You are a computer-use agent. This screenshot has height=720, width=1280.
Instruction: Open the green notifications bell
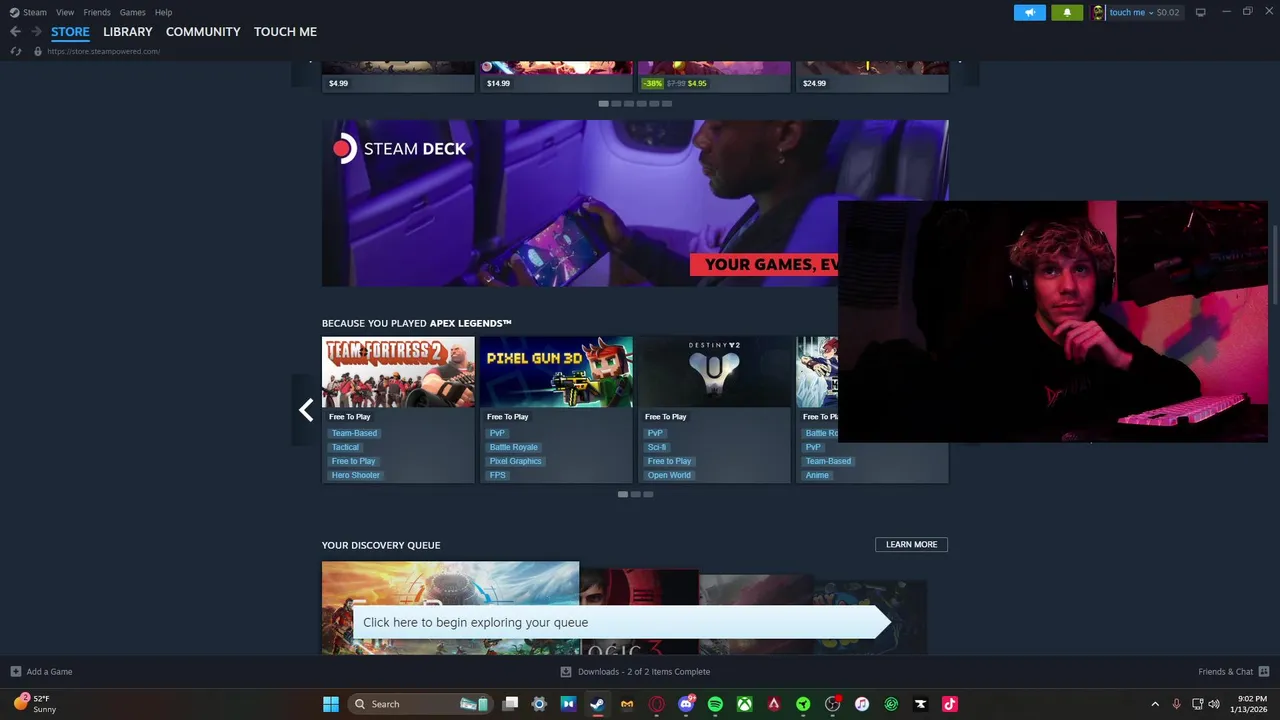(x=1067, y=12)
